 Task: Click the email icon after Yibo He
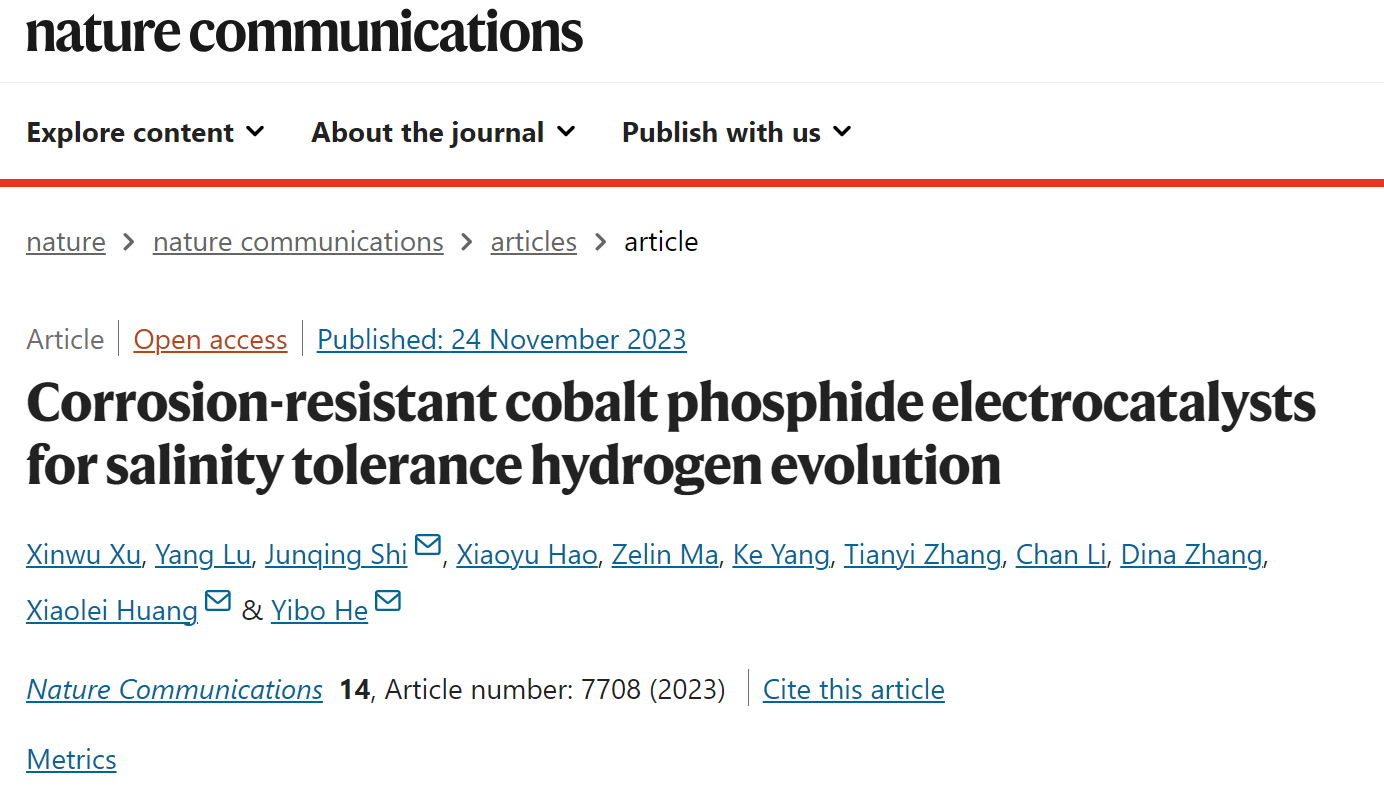click(x=388, y=600)
